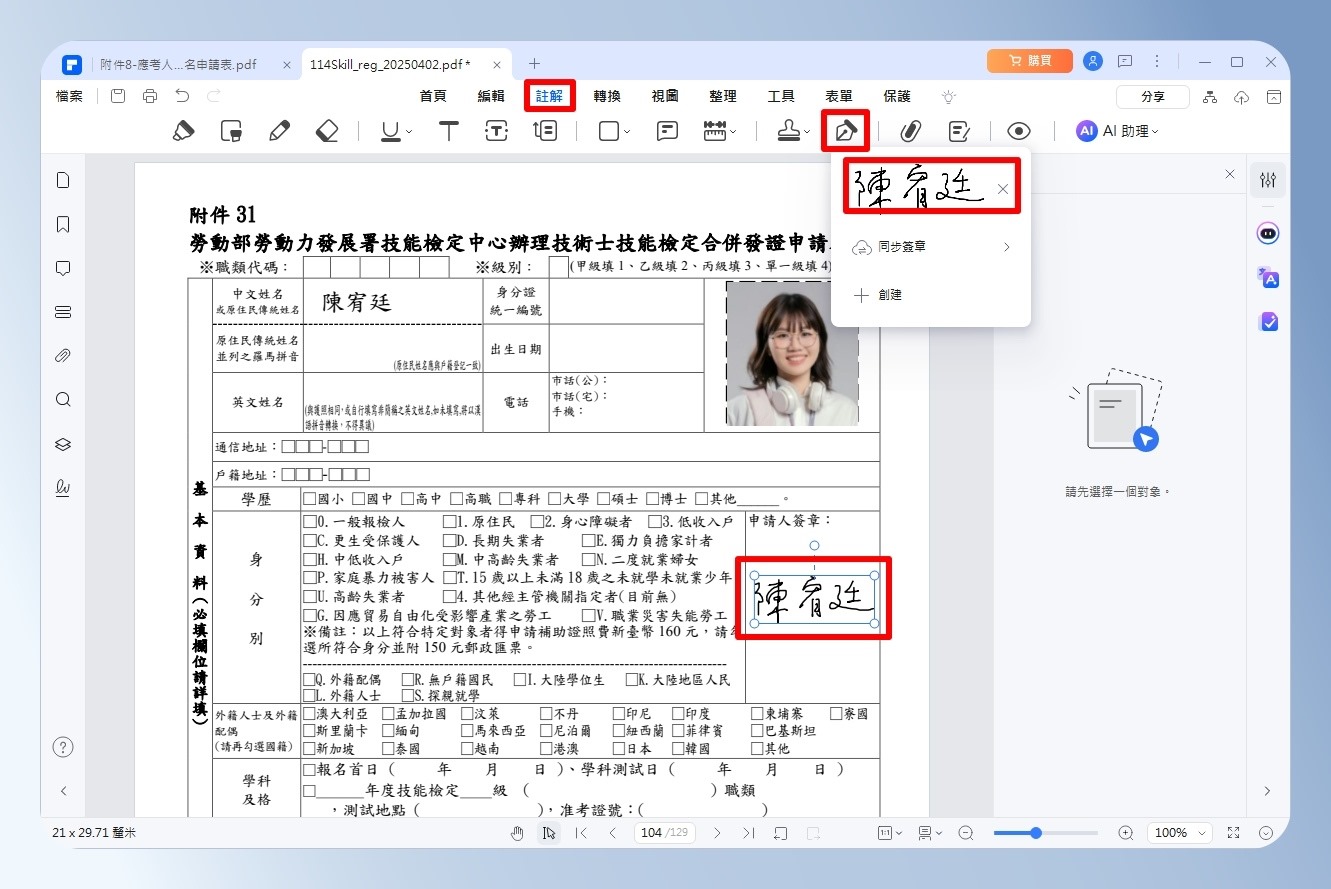Click the print icon

tap(150, 96)
